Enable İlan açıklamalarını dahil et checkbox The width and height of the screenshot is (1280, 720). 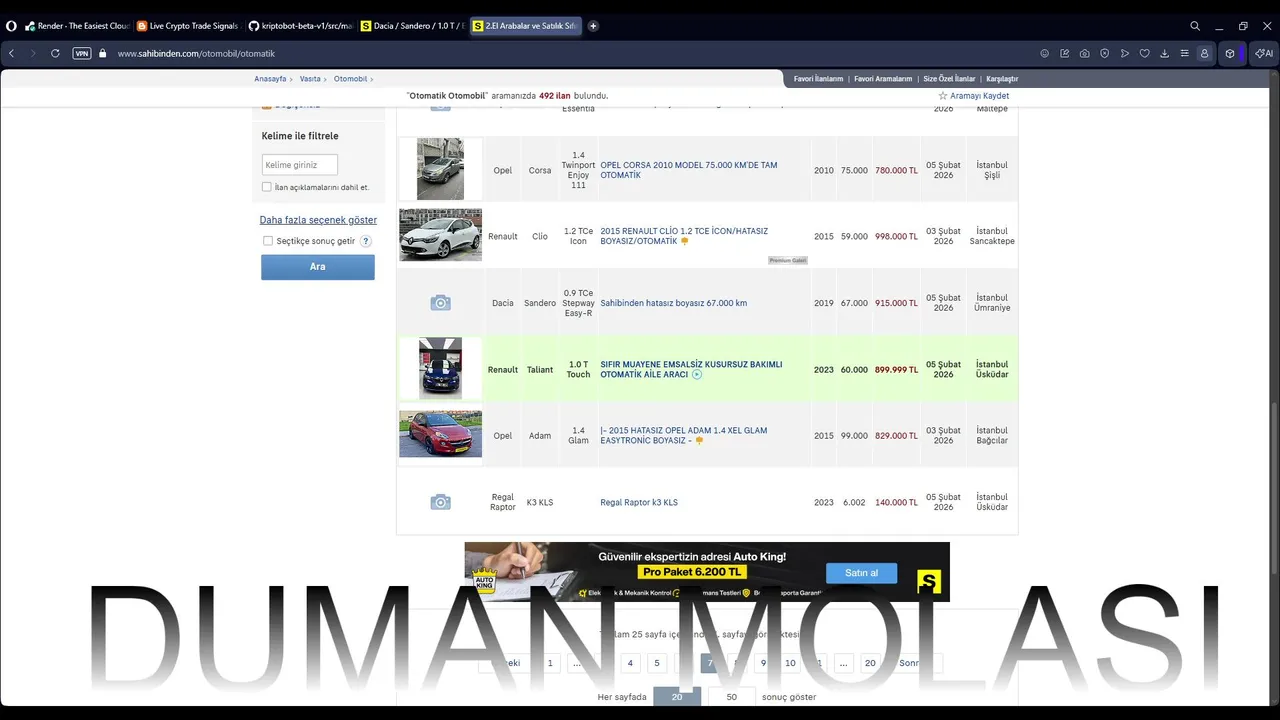(x=267, y=187)
